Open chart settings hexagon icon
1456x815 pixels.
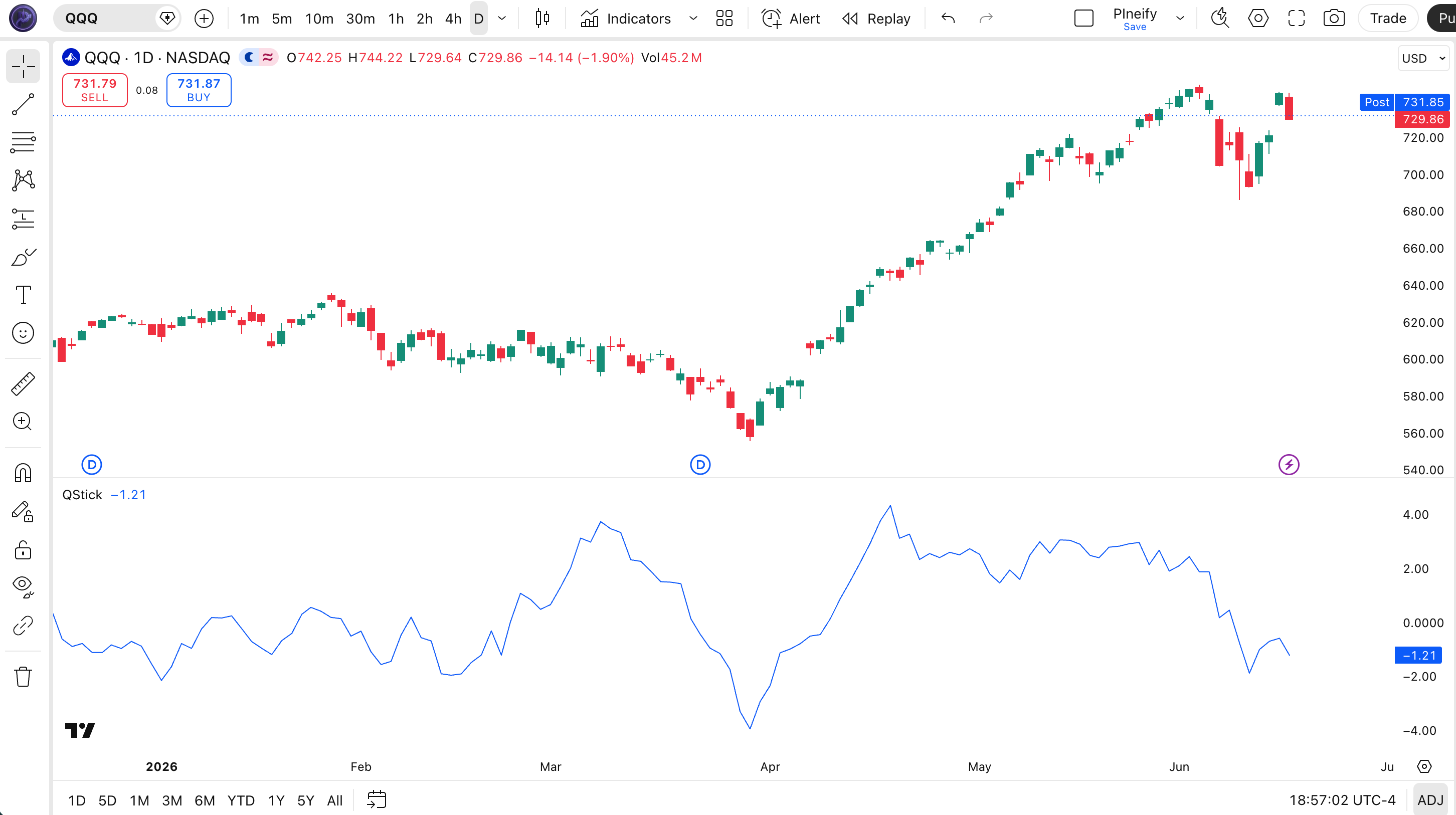coord(1257,19)
